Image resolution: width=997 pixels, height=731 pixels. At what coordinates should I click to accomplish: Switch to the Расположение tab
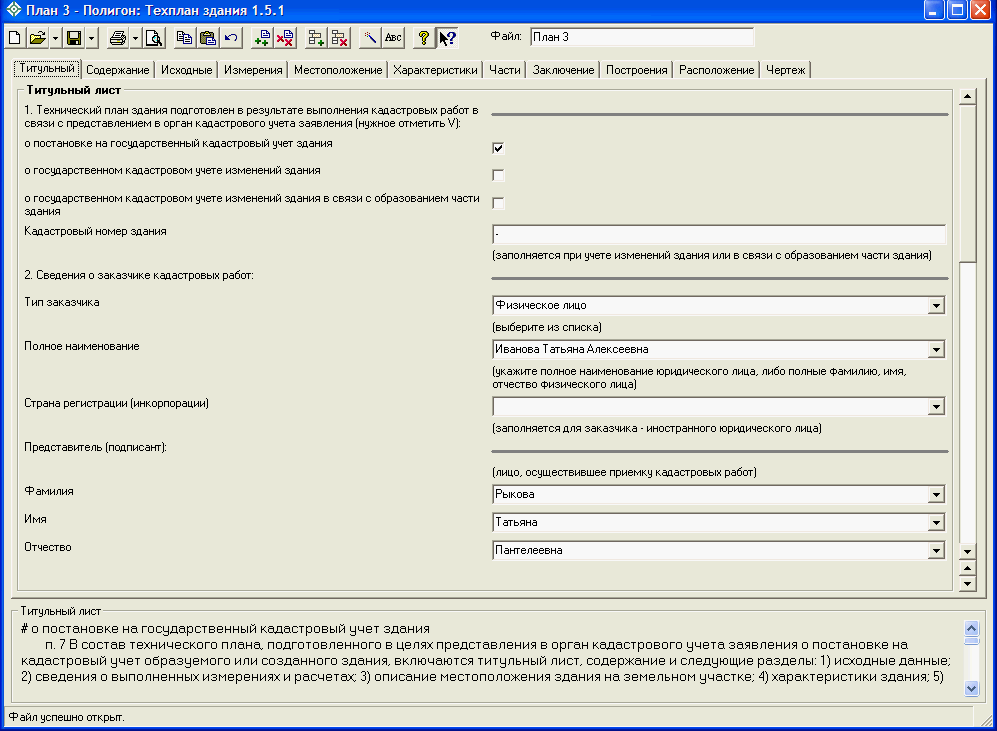(x=717, y=70)
